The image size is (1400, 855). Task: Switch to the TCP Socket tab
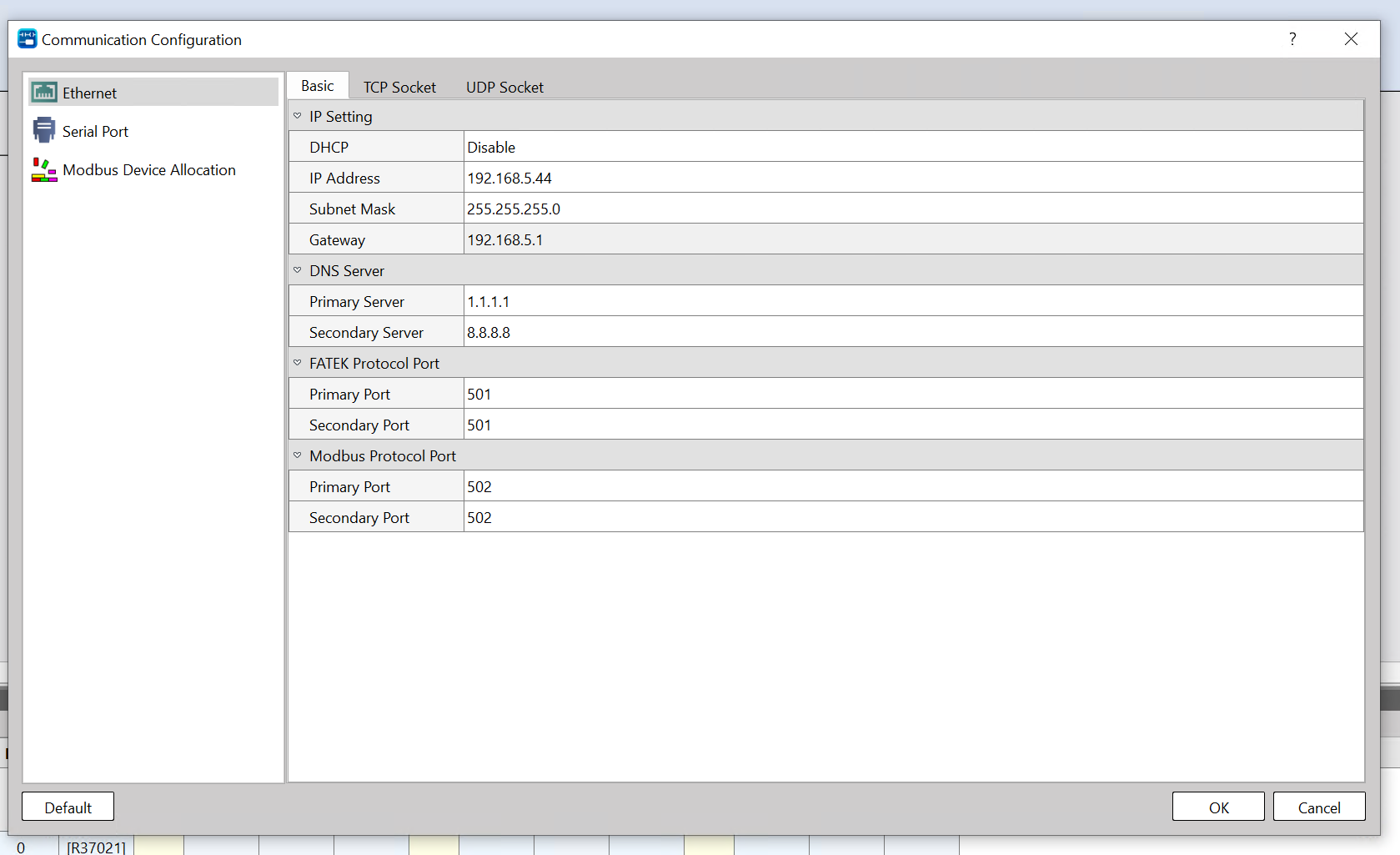pyautogui.click(x=399, y=88)
